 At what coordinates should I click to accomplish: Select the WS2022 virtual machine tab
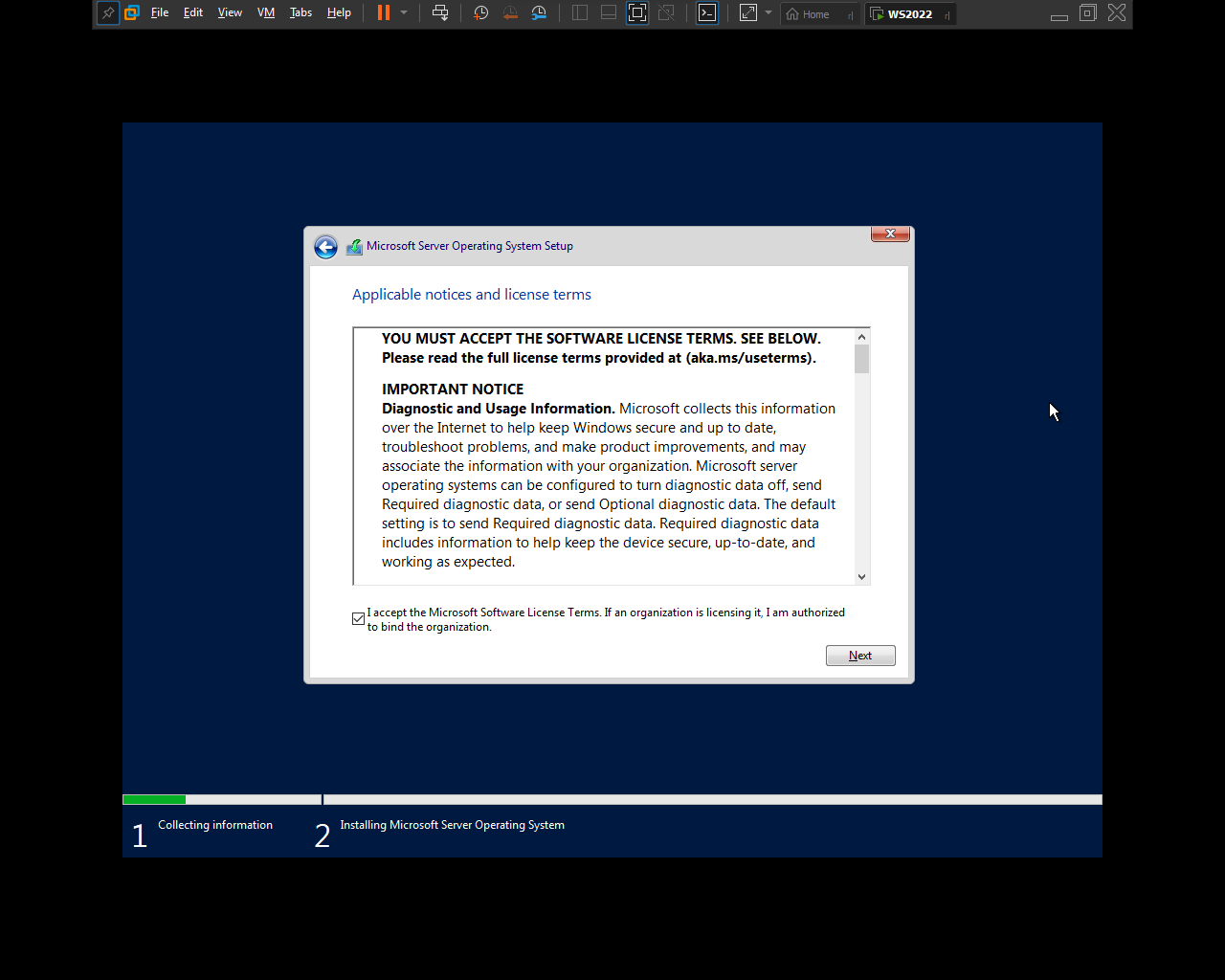click(x=909, y=13)
